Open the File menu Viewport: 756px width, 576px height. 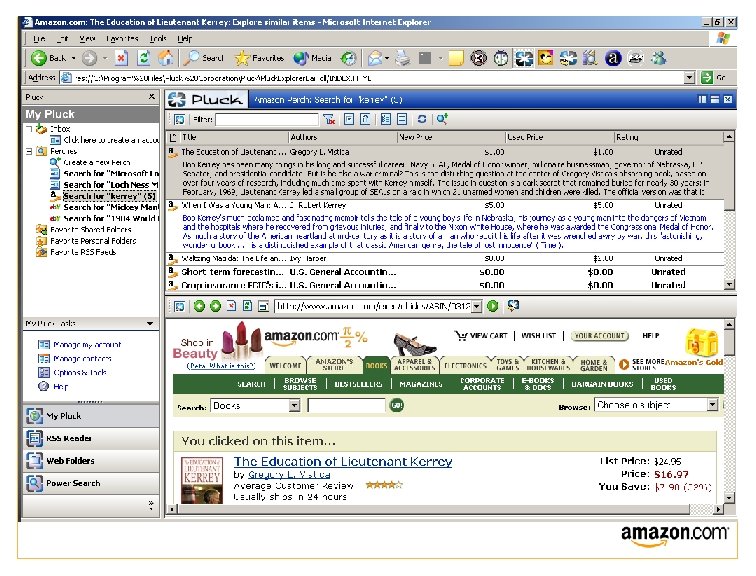[39, 39]
